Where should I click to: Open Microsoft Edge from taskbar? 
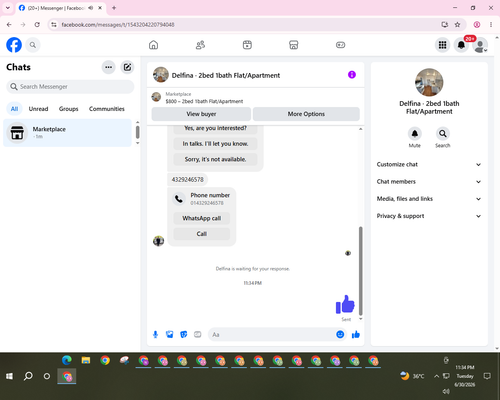(x=67, y=360)
